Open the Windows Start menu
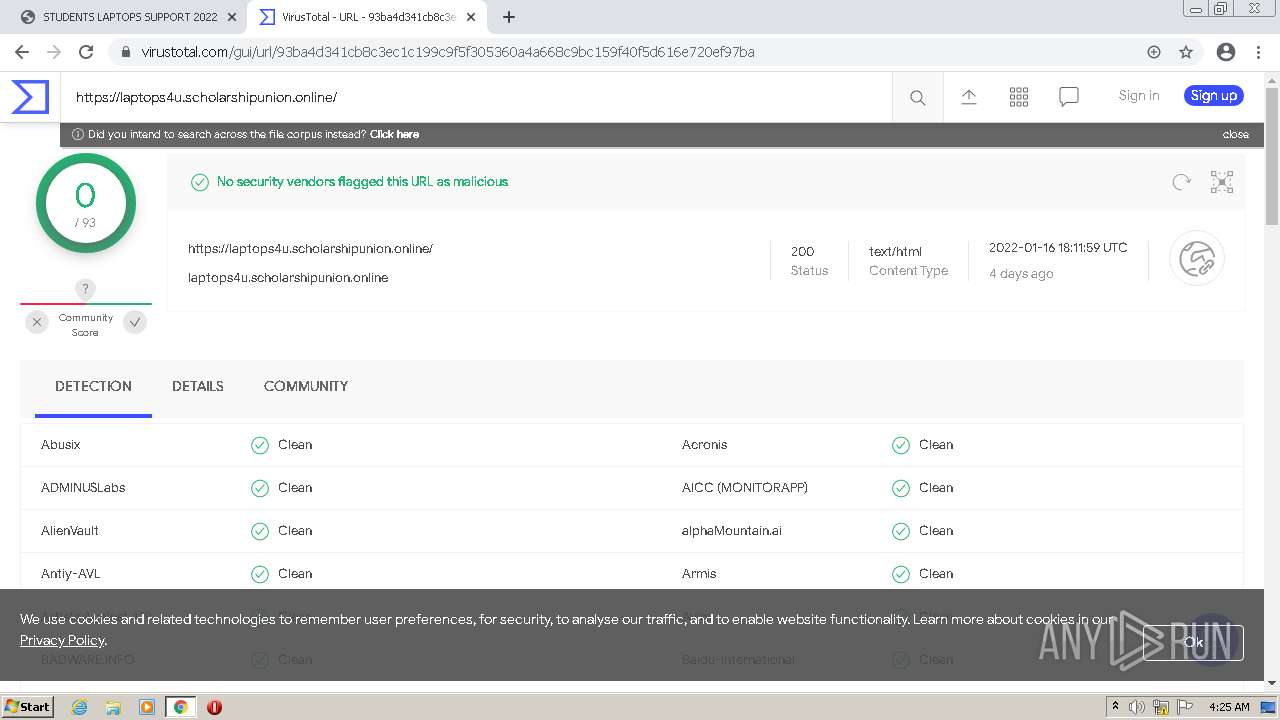Image resolution: width=1280 pixels, height=720 pixels. 28,707
